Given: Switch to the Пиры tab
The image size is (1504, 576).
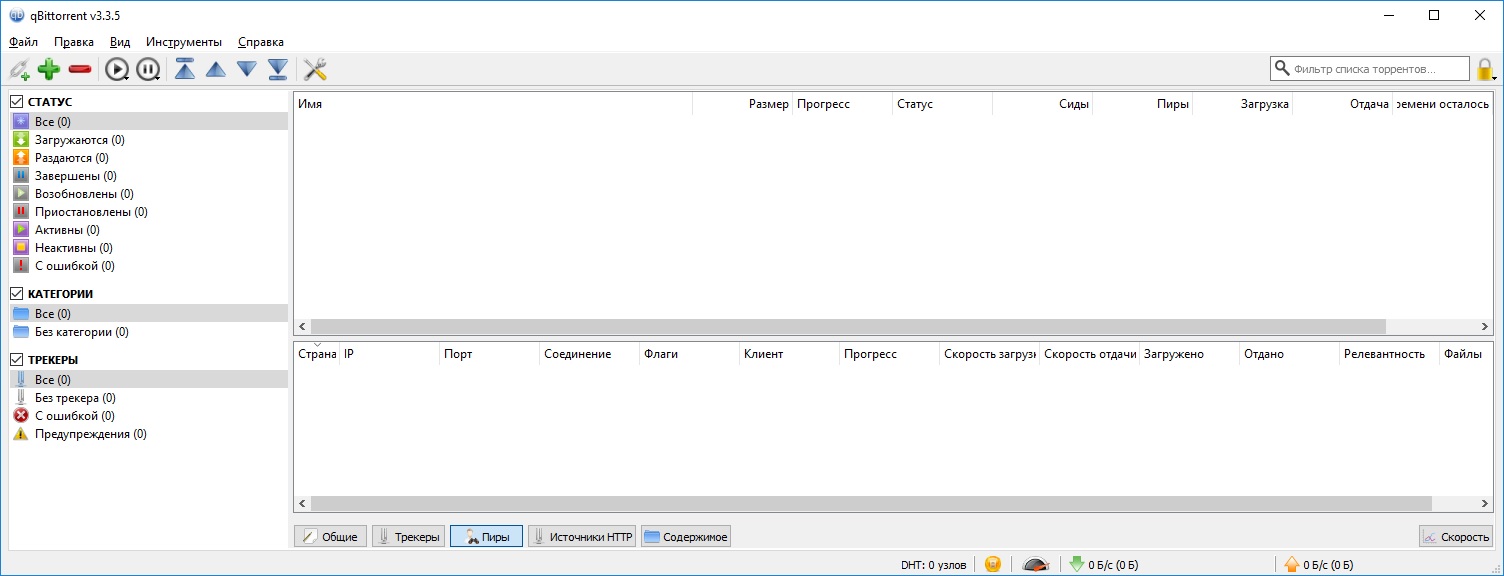Looking at the screenshot, I should [486, 537].
